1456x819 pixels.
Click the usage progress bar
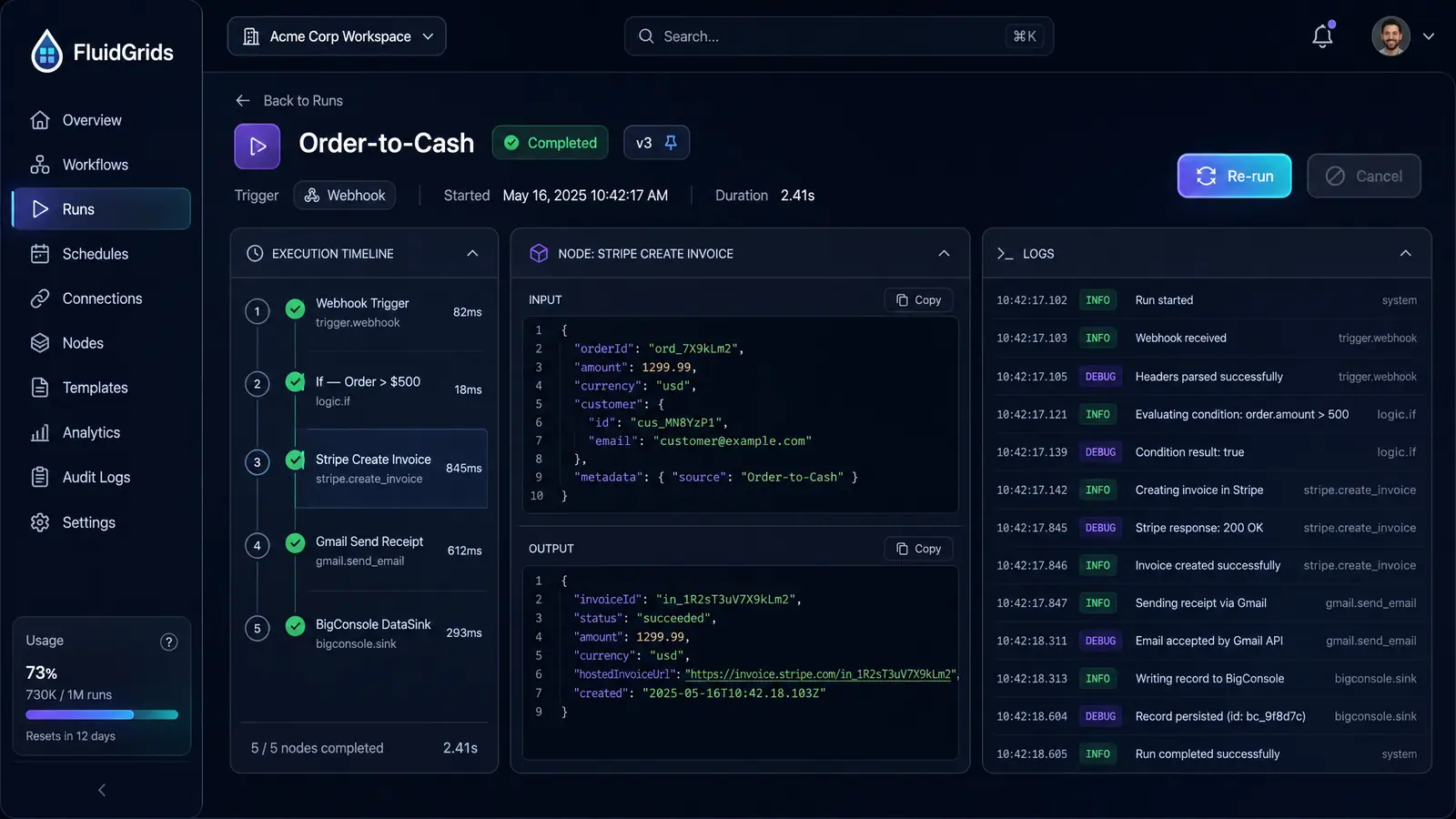[102, 714]
